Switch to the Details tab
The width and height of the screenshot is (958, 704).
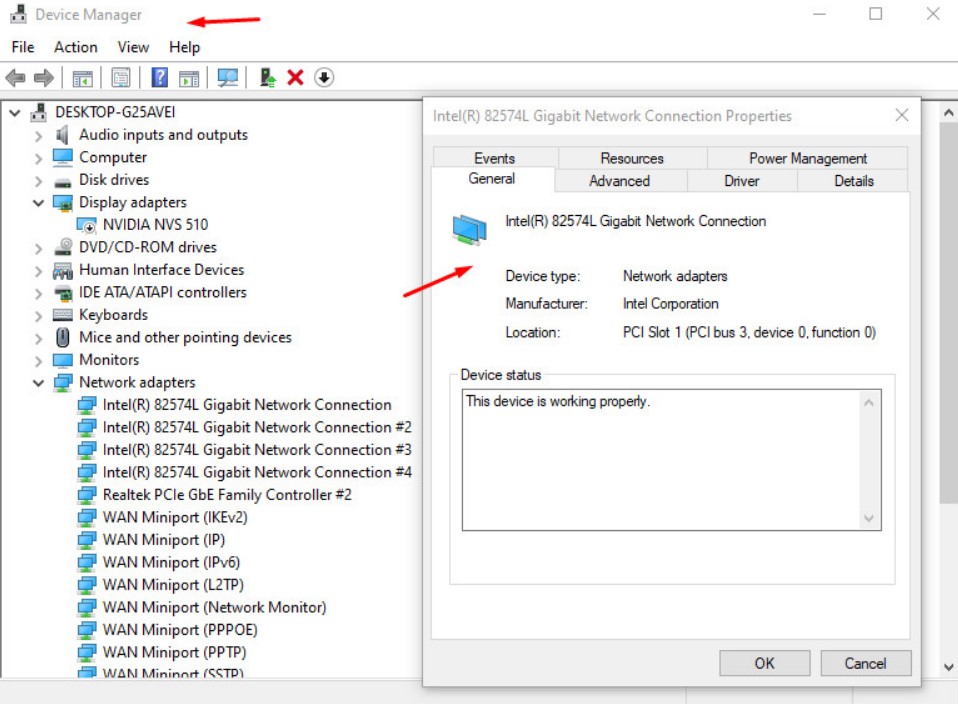click(x=854, y=181)
